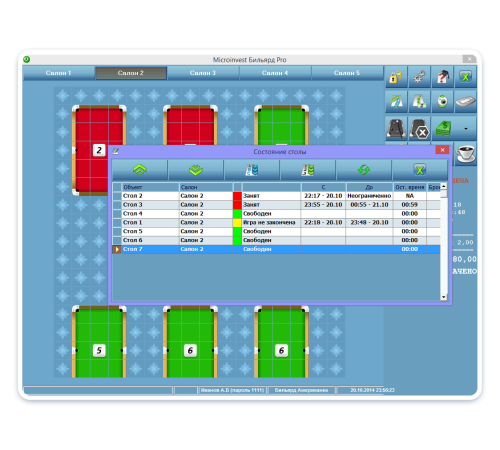Select the Стол 3 row in status list
The image size is (500, 450).
[x=276, y=205]
